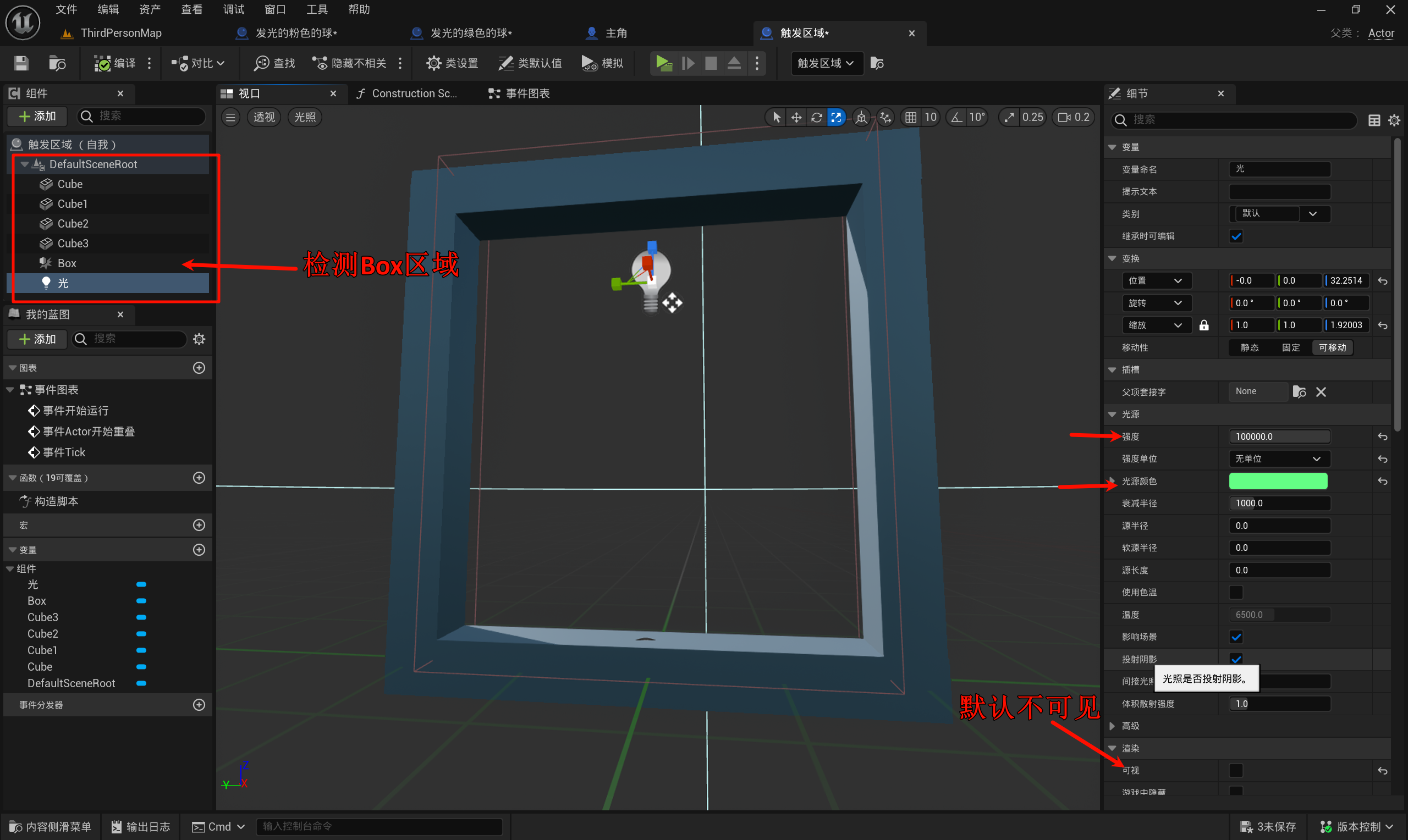Set mobility to 固定
The height and width of the screenshot is (840, 1408).
(1291, 347)
